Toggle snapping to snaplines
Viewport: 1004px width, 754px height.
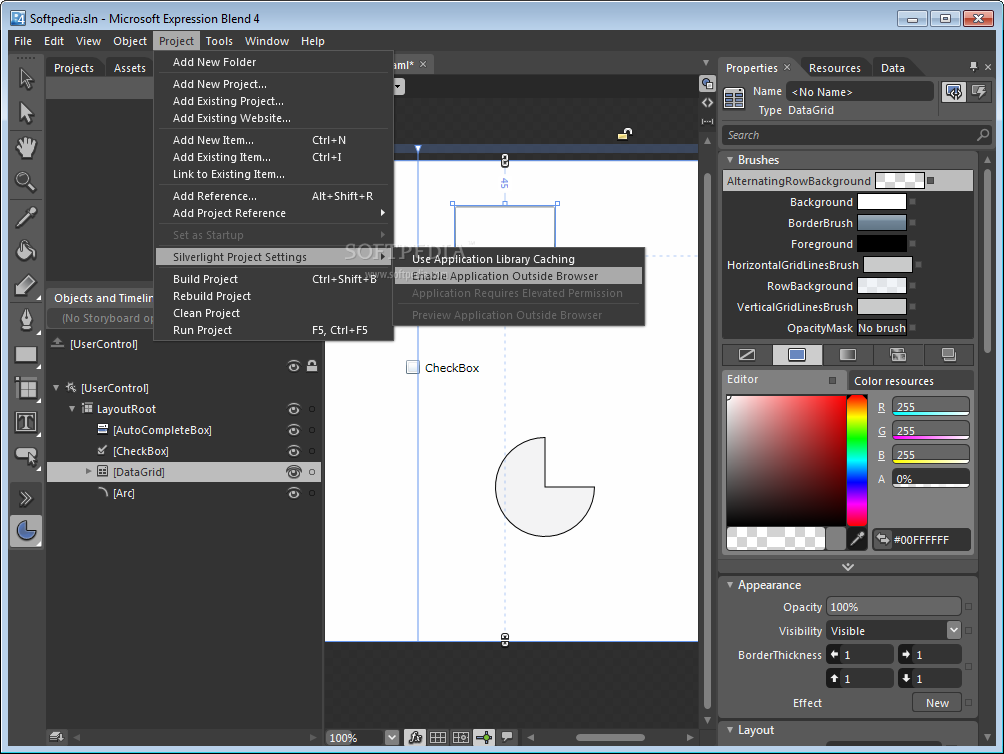tap(485, 737)
